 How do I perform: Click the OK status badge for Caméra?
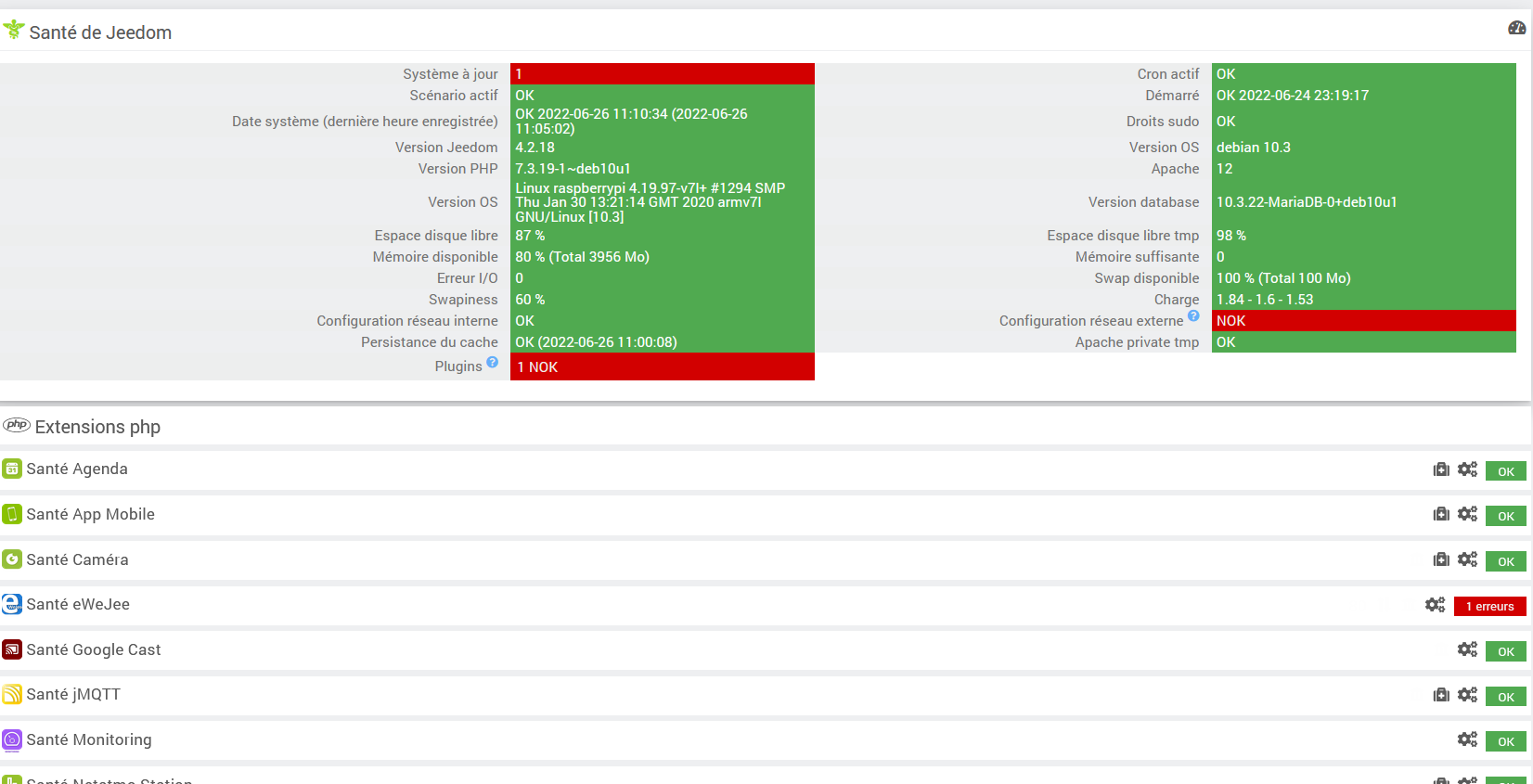coord(1506,561)
